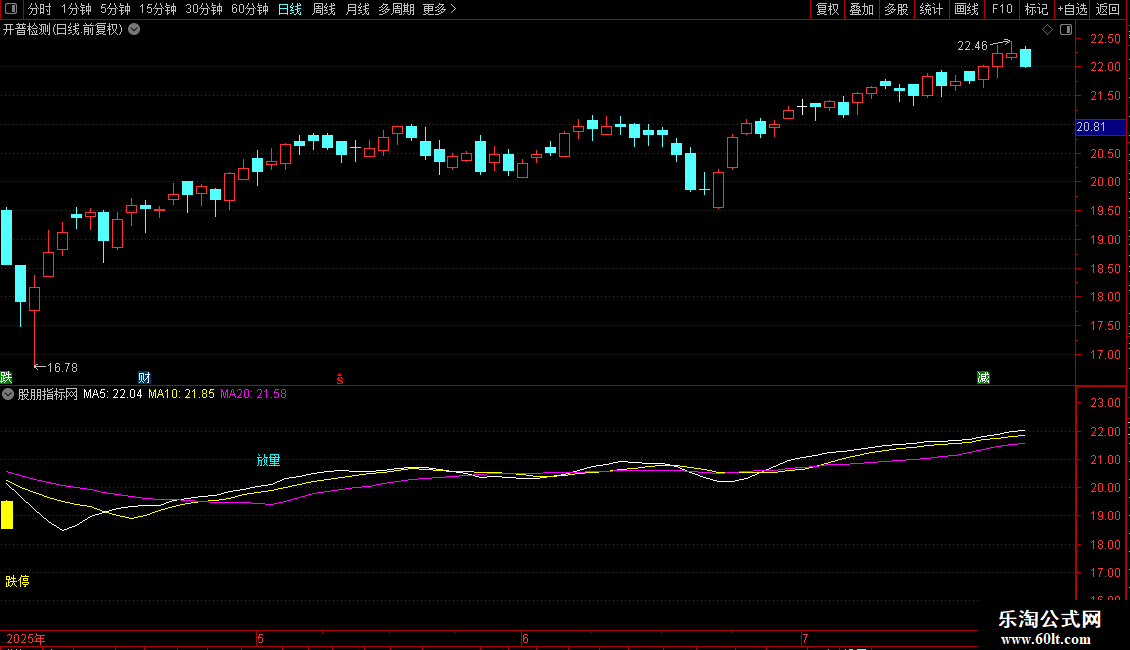Click the green 跌 marker on chart
1130x650 pixels.
[x=6, y=378]
